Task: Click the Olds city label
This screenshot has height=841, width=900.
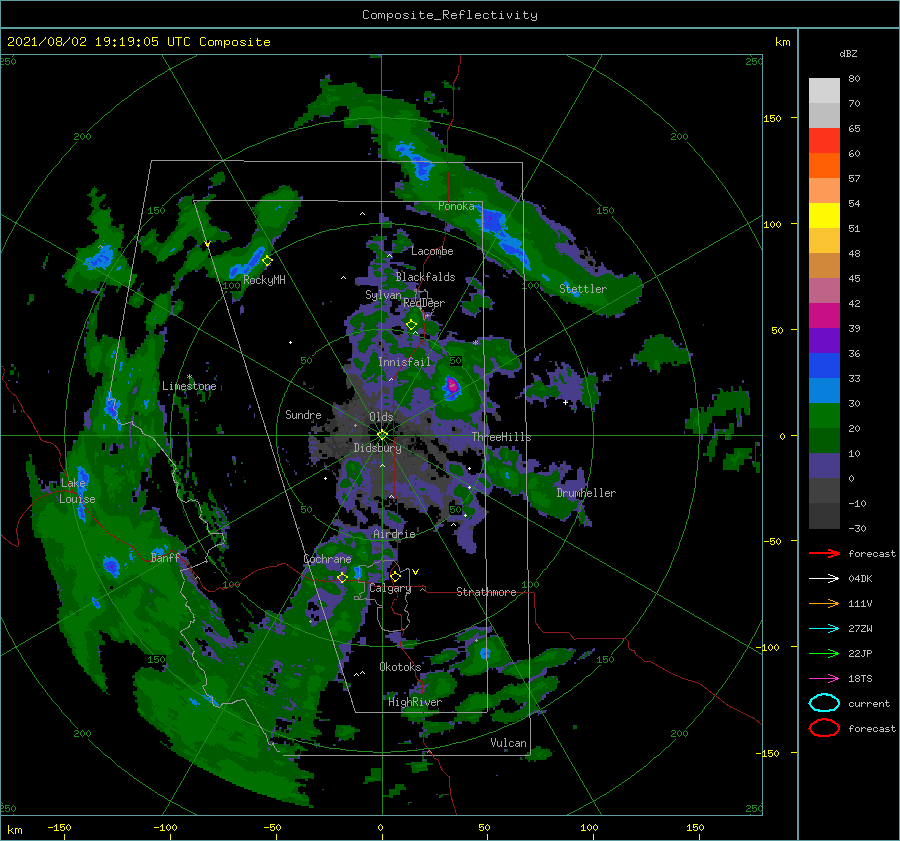Action: pyautogui.click(x=381, y=417)
